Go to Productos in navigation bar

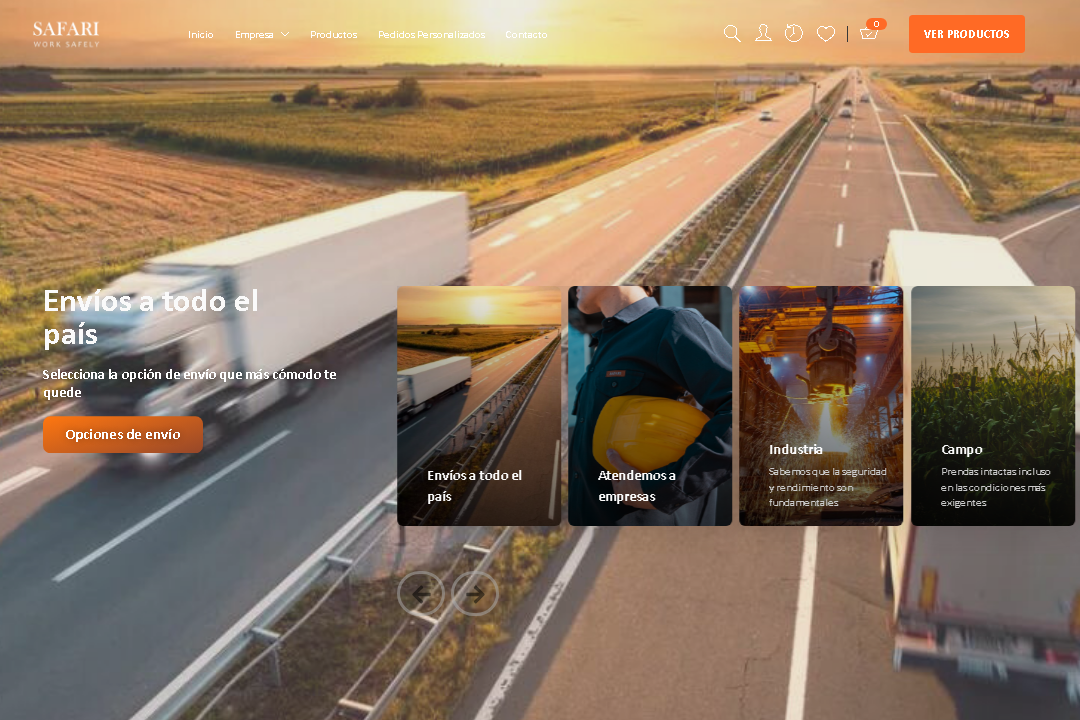(333, 35)
